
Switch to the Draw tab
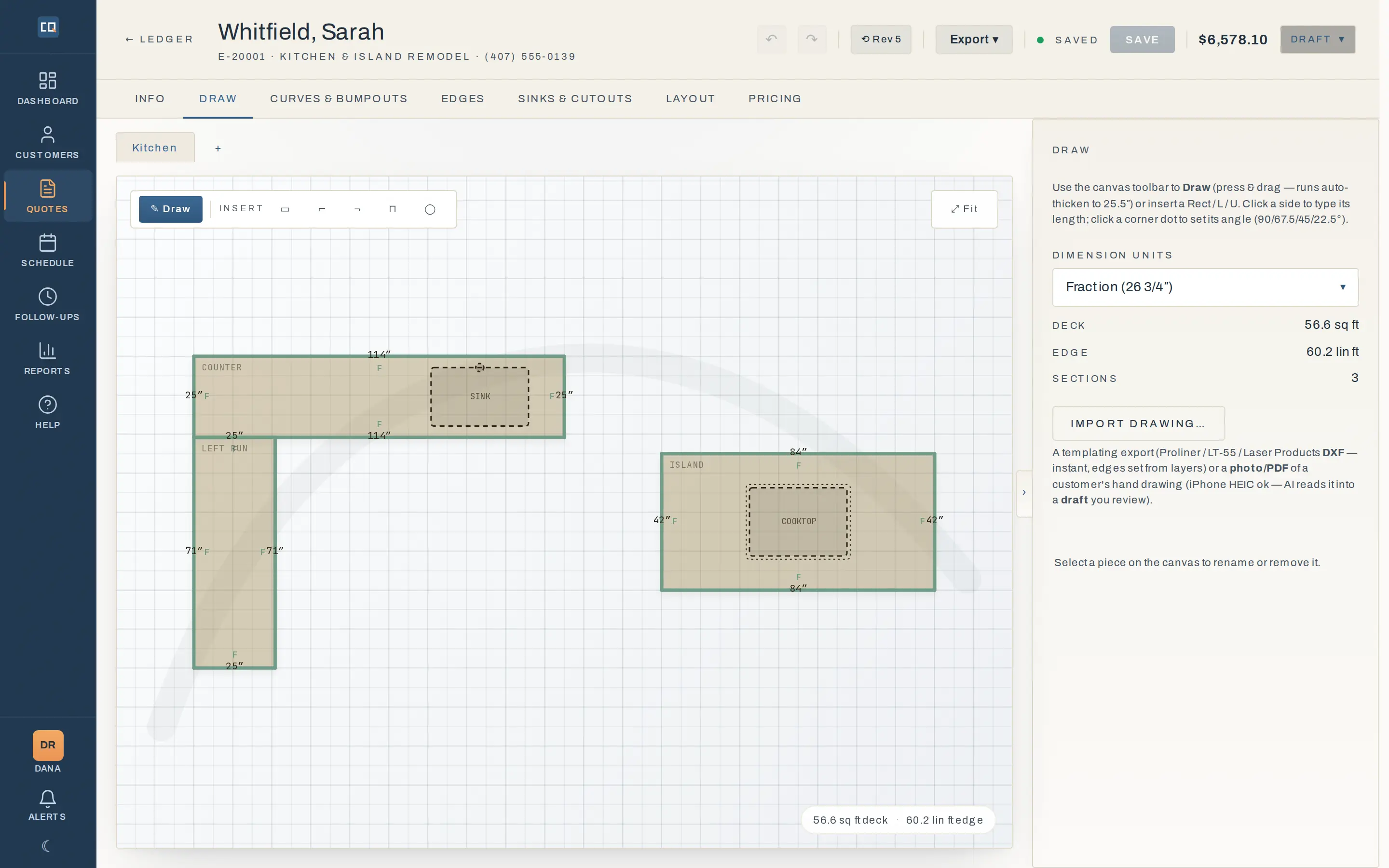(x=218, y=99)
